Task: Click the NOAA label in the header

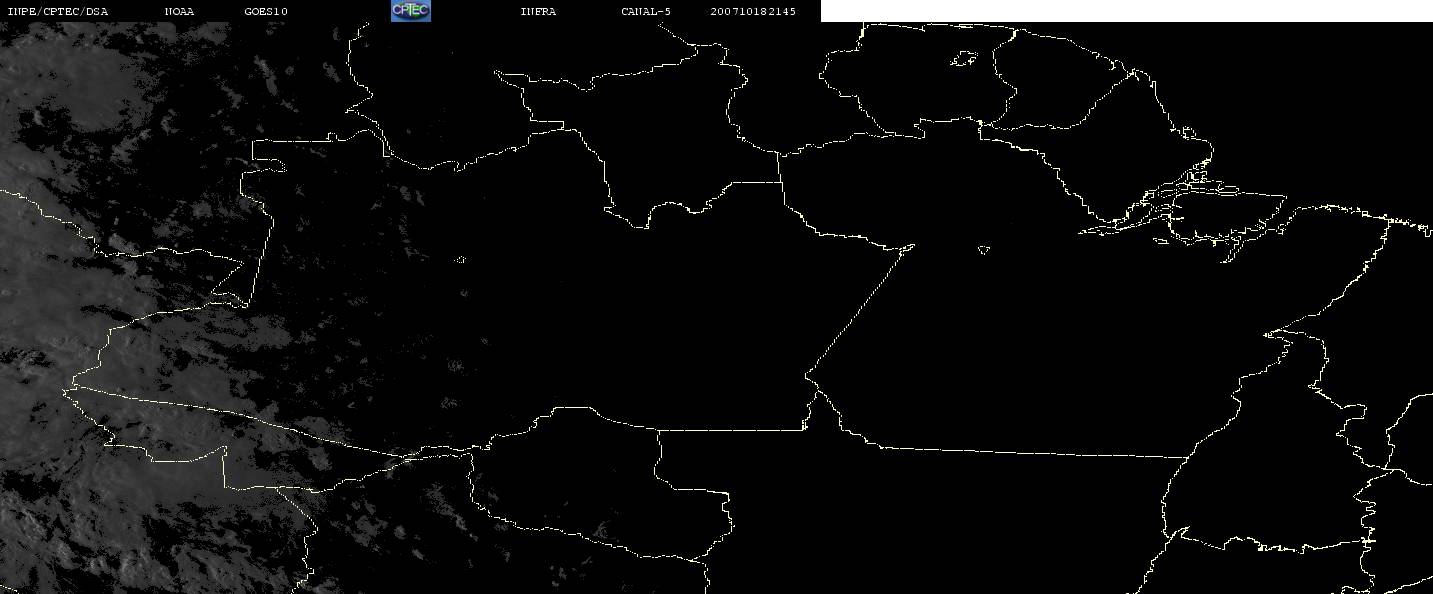Action: (x=180, y=11)
